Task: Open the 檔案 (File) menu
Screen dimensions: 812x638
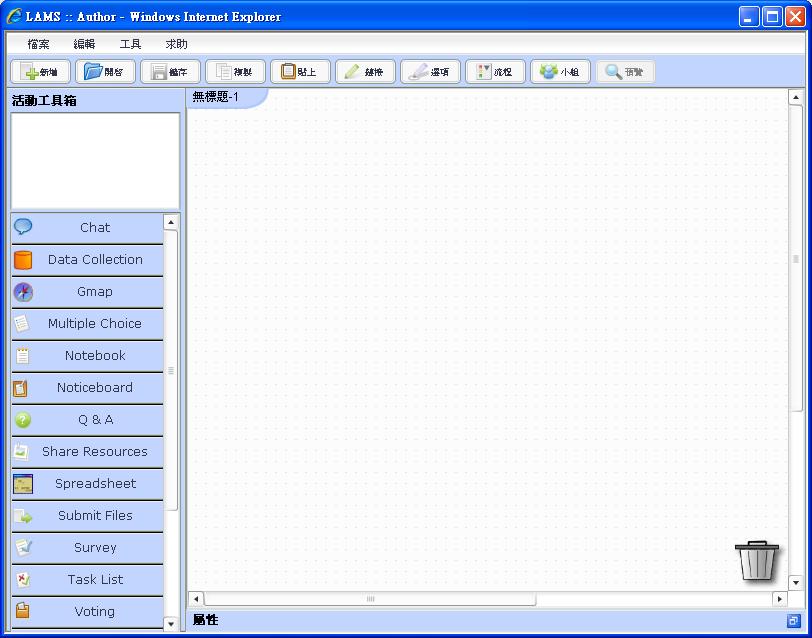Action: pyautogui.click(x=38, y=44)
